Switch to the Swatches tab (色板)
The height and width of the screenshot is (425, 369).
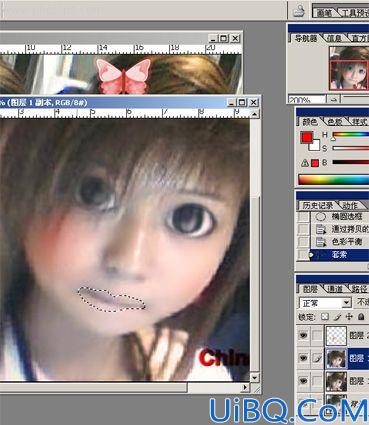(335, 122)
